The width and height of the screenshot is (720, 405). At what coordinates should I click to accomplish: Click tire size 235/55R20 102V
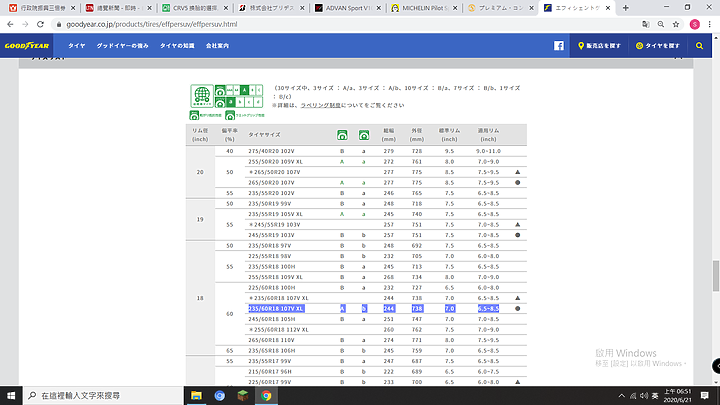point(271,193)
